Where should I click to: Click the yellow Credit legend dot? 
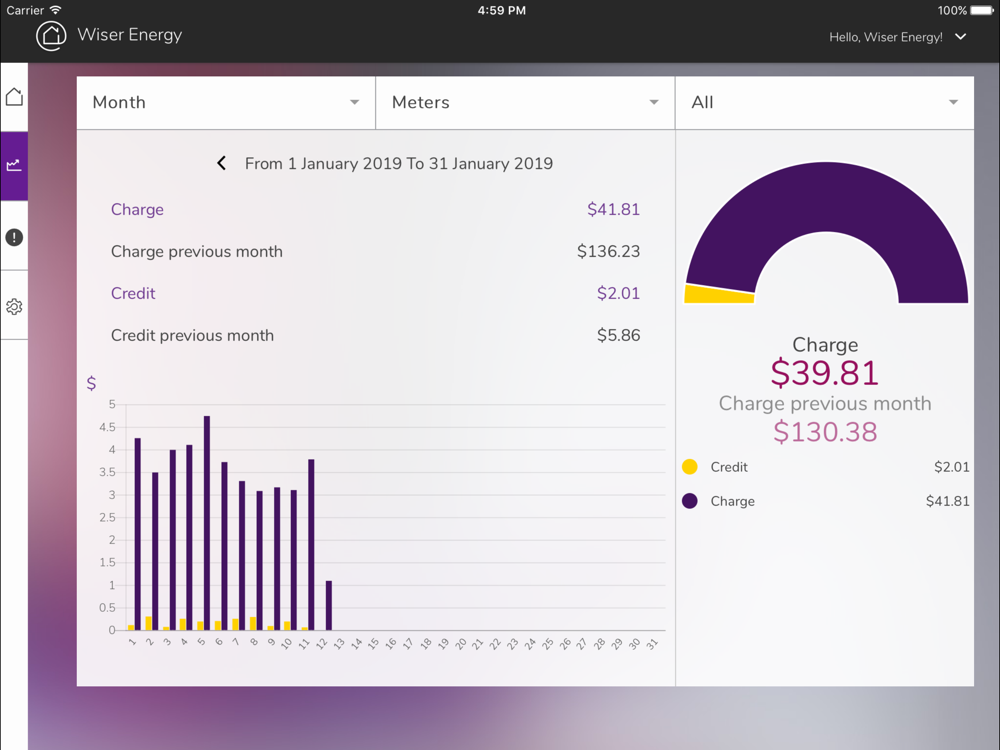(689, 467)
